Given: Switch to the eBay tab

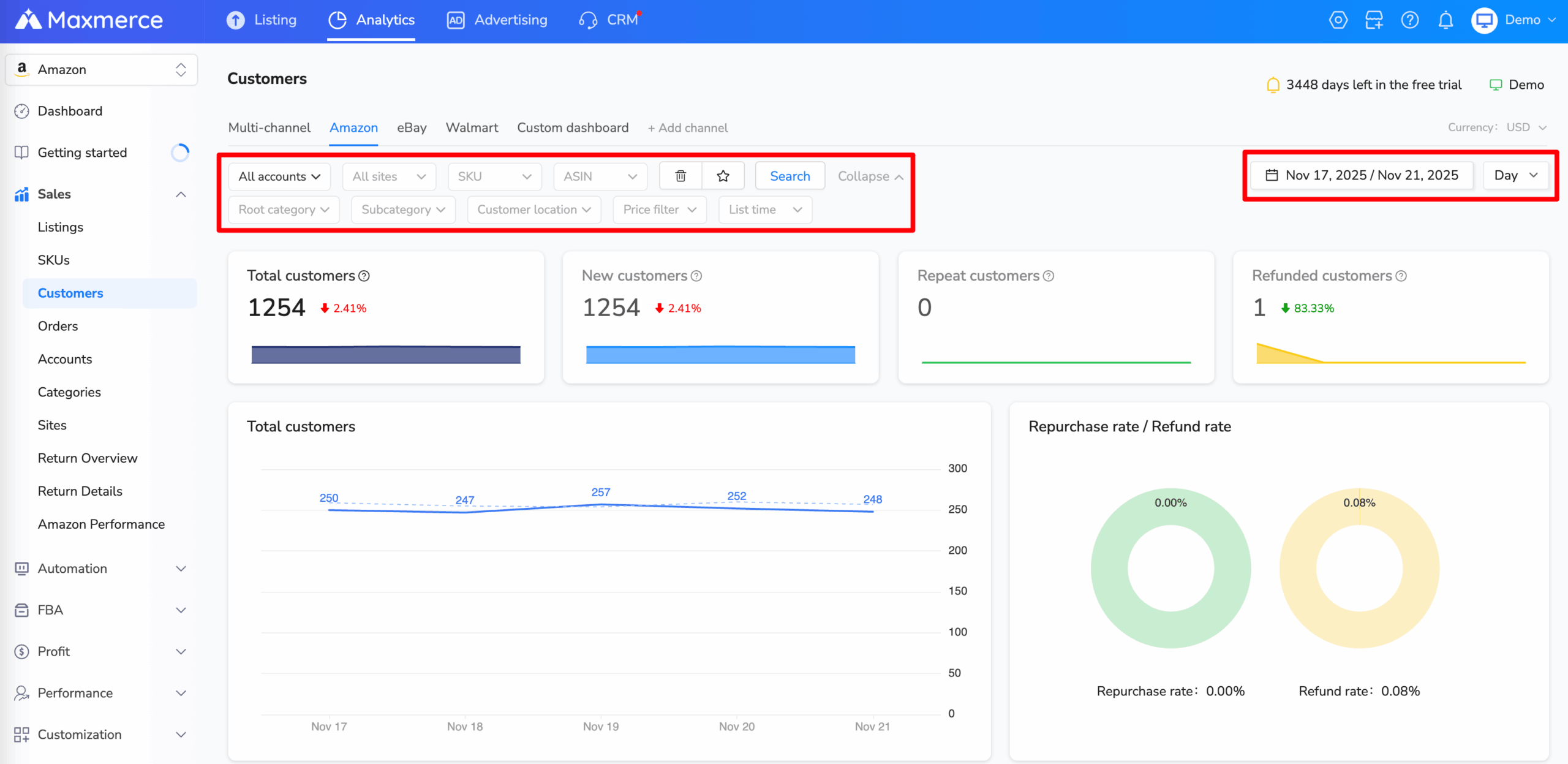Looking at the screenshot, I should click(412, 127).
